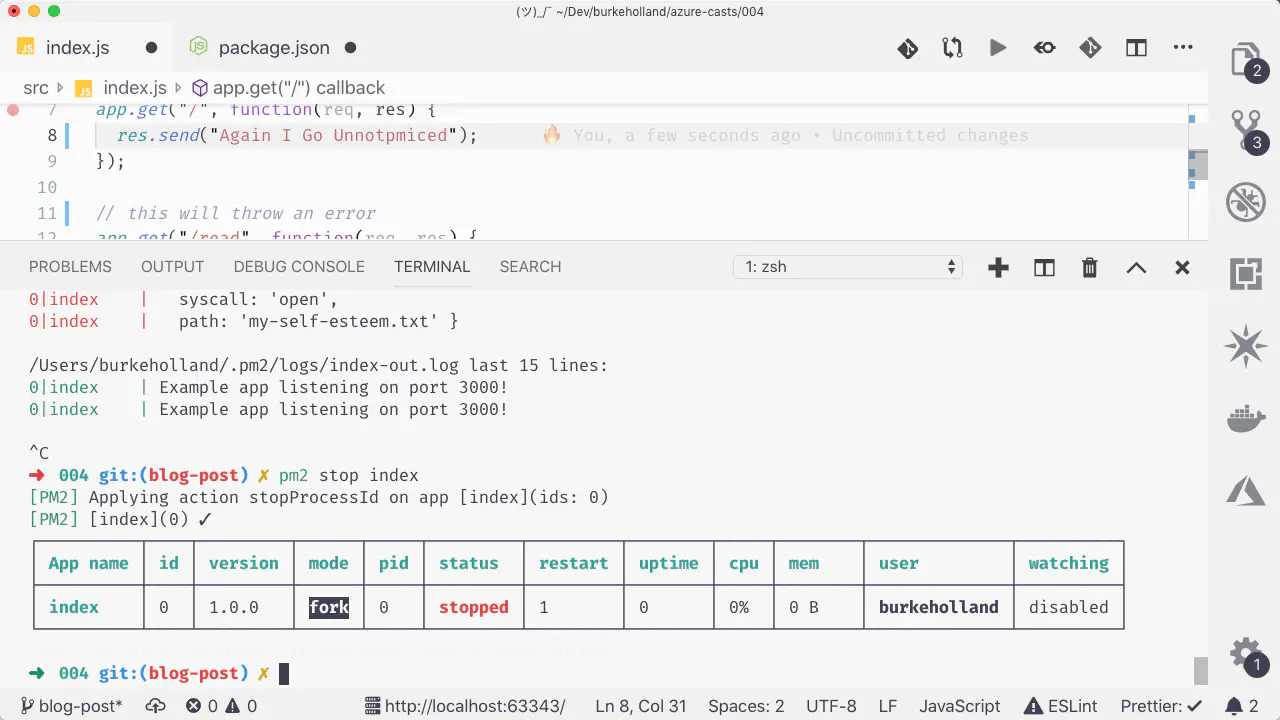The height and width of the screenshot is (720, 1280).
Task: Split the terminal pane
Action: [1044, 267]
